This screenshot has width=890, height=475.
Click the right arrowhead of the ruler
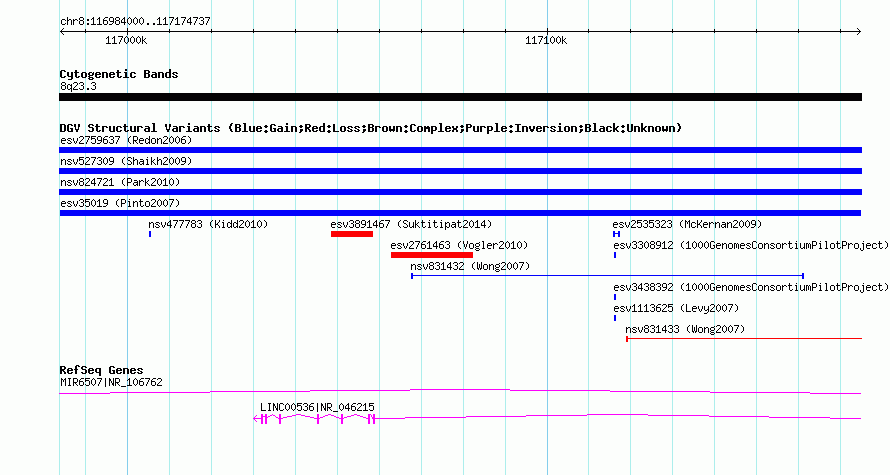pos(859,32)
